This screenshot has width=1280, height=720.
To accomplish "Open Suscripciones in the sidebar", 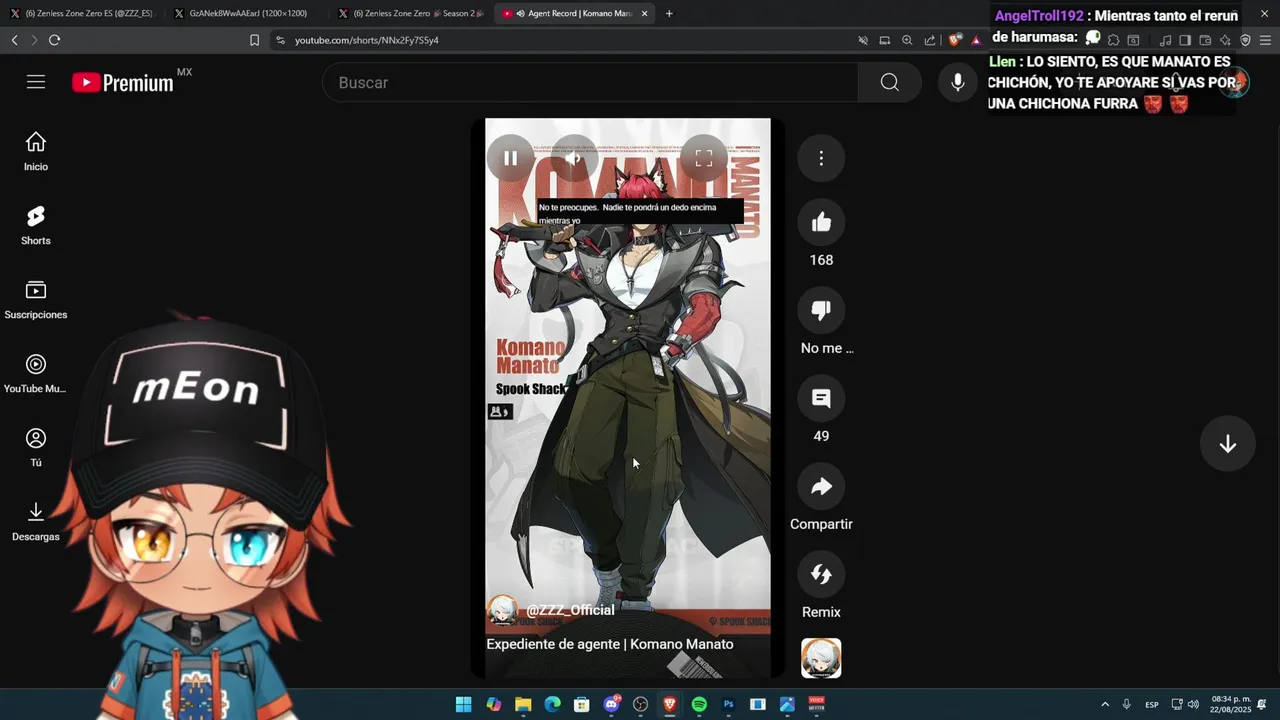I will point(36,299).
